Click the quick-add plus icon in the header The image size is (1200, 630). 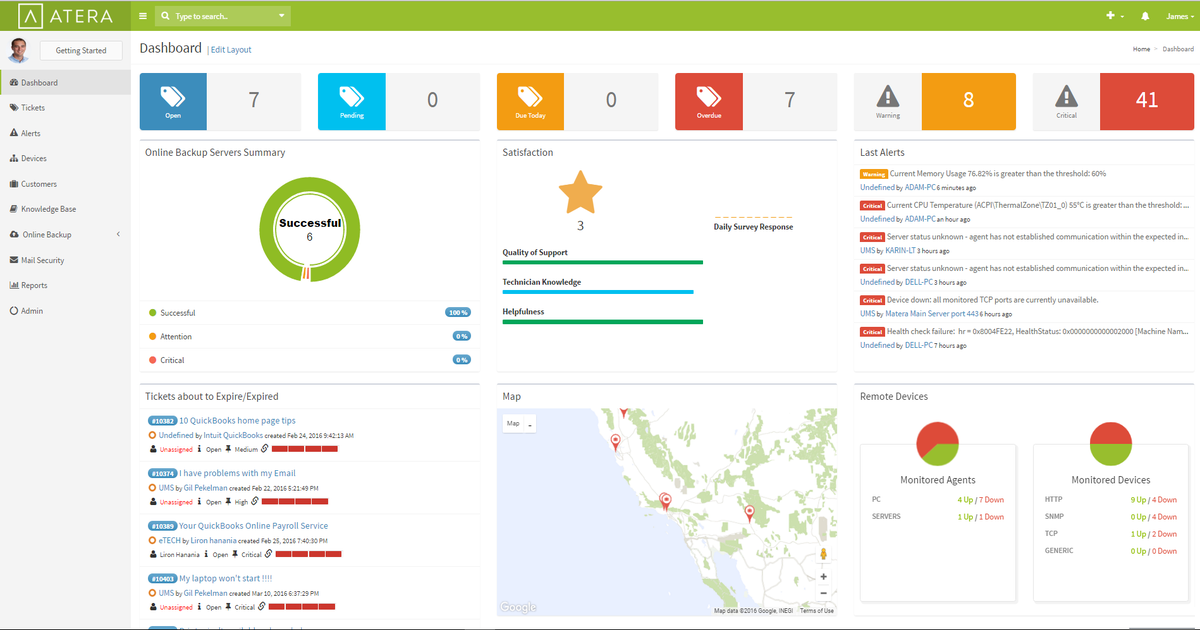[1111, 15]
